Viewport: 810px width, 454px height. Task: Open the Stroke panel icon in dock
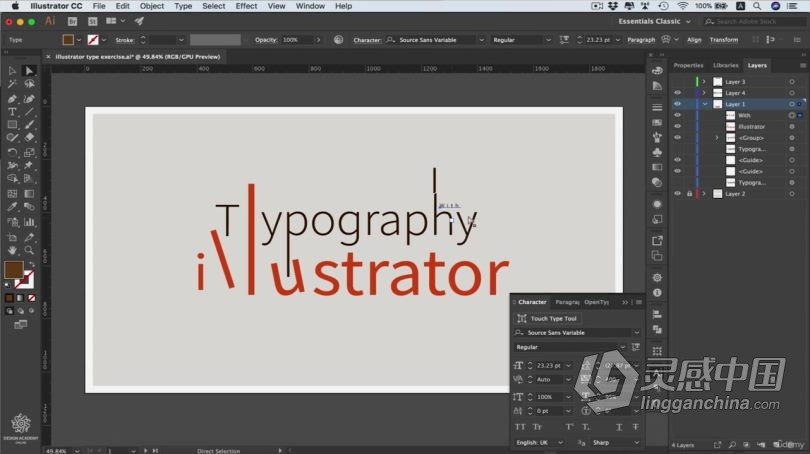point(657,107)
